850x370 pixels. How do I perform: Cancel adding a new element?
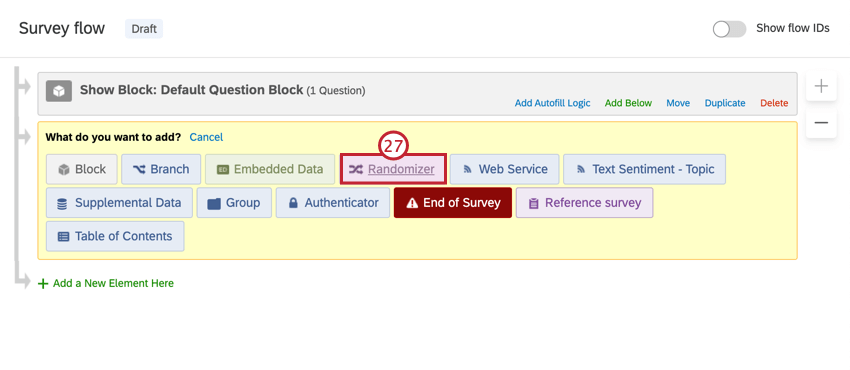pyautogui.click(x=206, y=137)
